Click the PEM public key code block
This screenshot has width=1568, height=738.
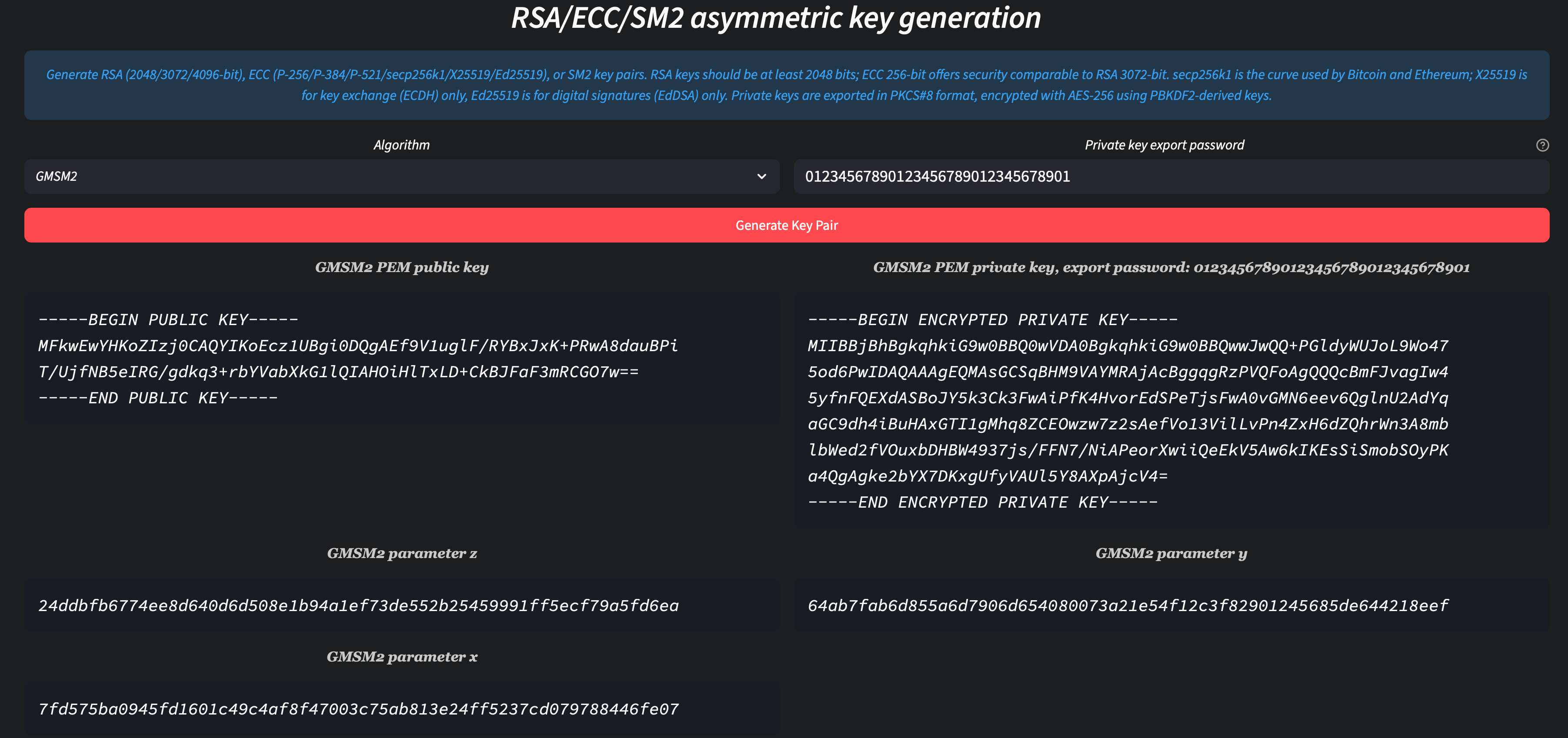pos(402,359)
